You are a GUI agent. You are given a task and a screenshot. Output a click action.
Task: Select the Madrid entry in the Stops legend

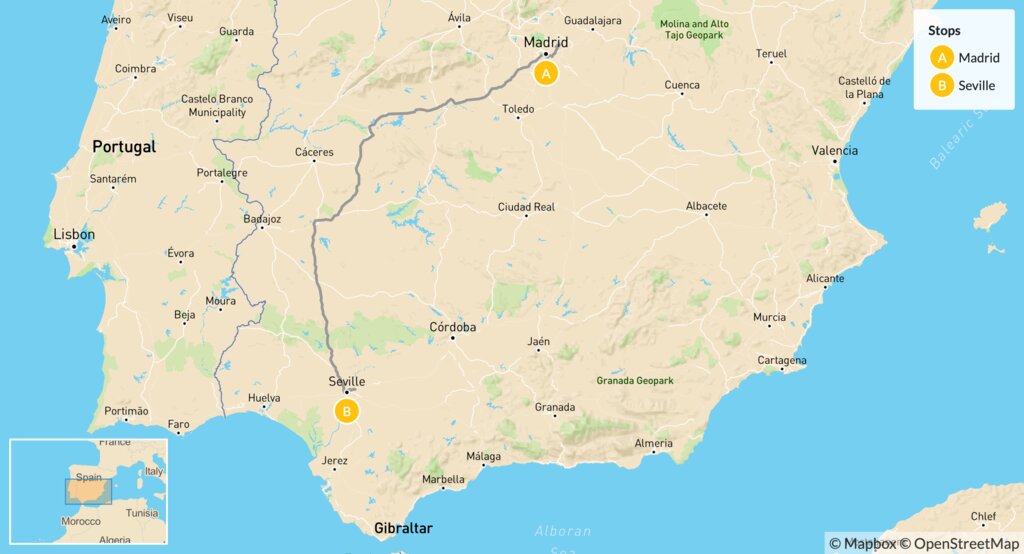tap(965, 57)
